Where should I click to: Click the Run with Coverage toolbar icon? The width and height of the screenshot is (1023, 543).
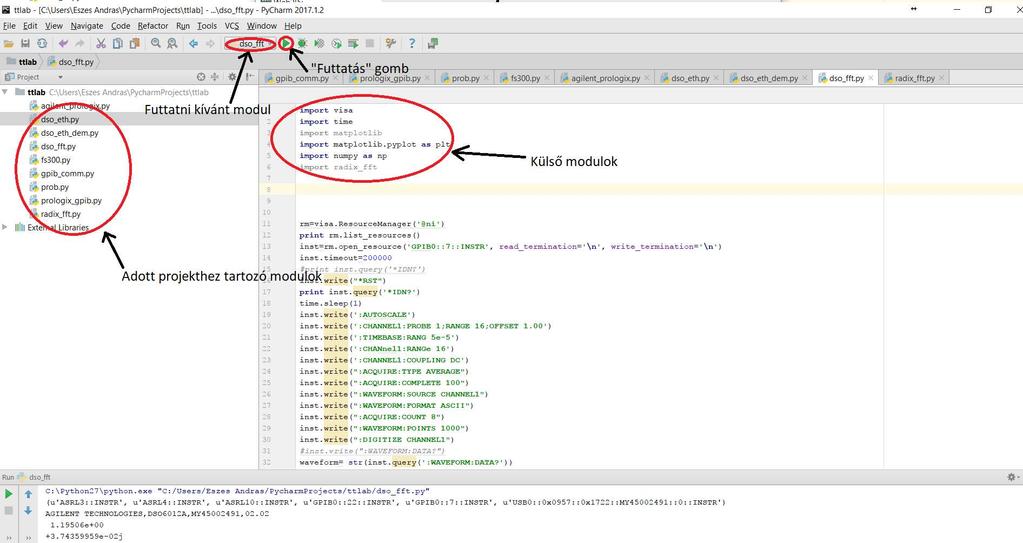[319, 44]
